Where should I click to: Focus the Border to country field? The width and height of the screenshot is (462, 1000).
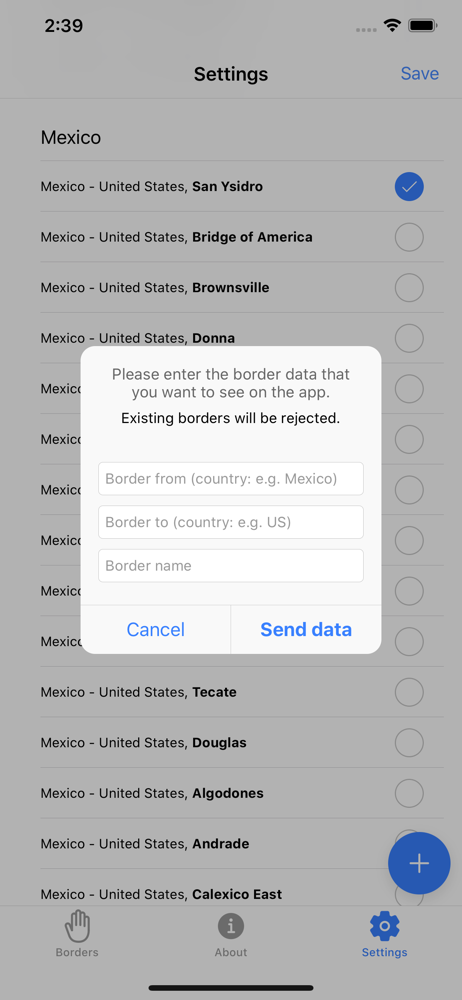tap(231, 522)
